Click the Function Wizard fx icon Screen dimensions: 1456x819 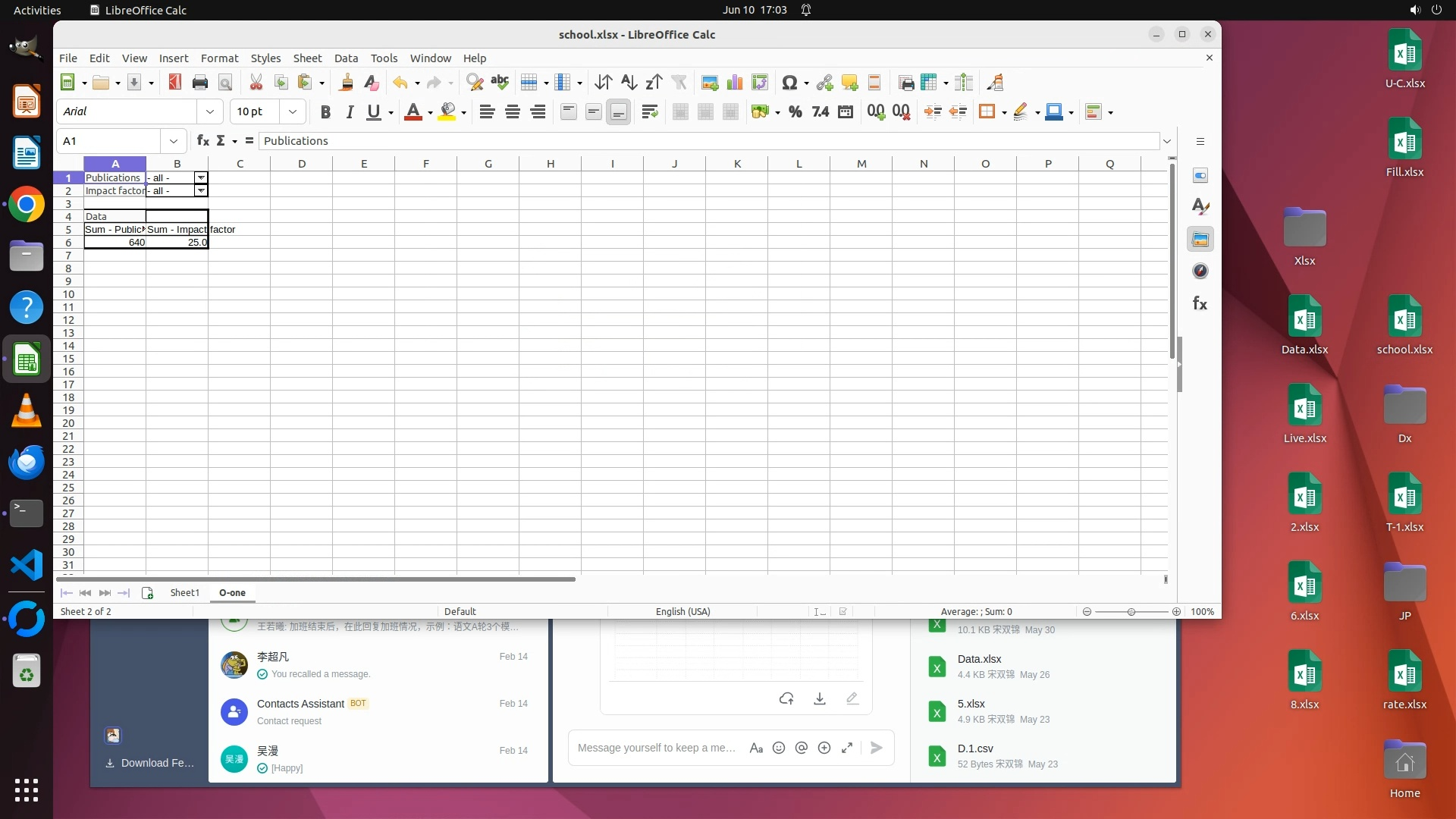(x=202, y=141)
